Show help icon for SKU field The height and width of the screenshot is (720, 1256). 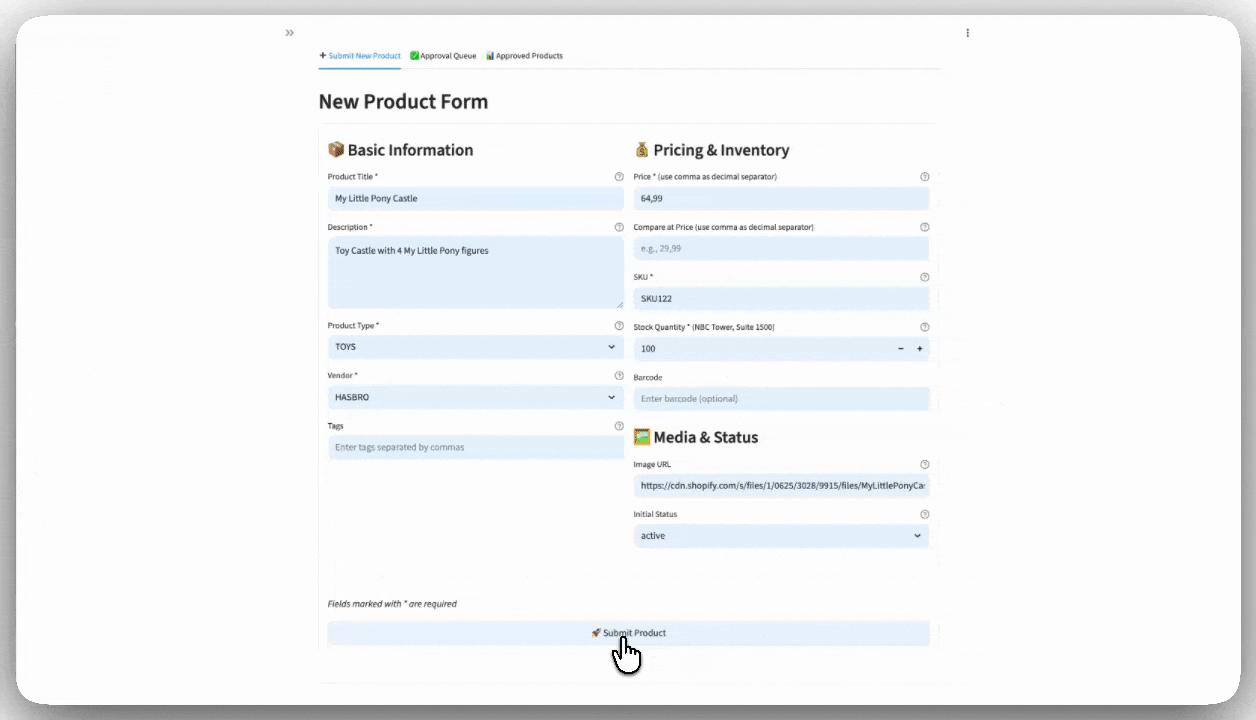(x=924, y=277)
